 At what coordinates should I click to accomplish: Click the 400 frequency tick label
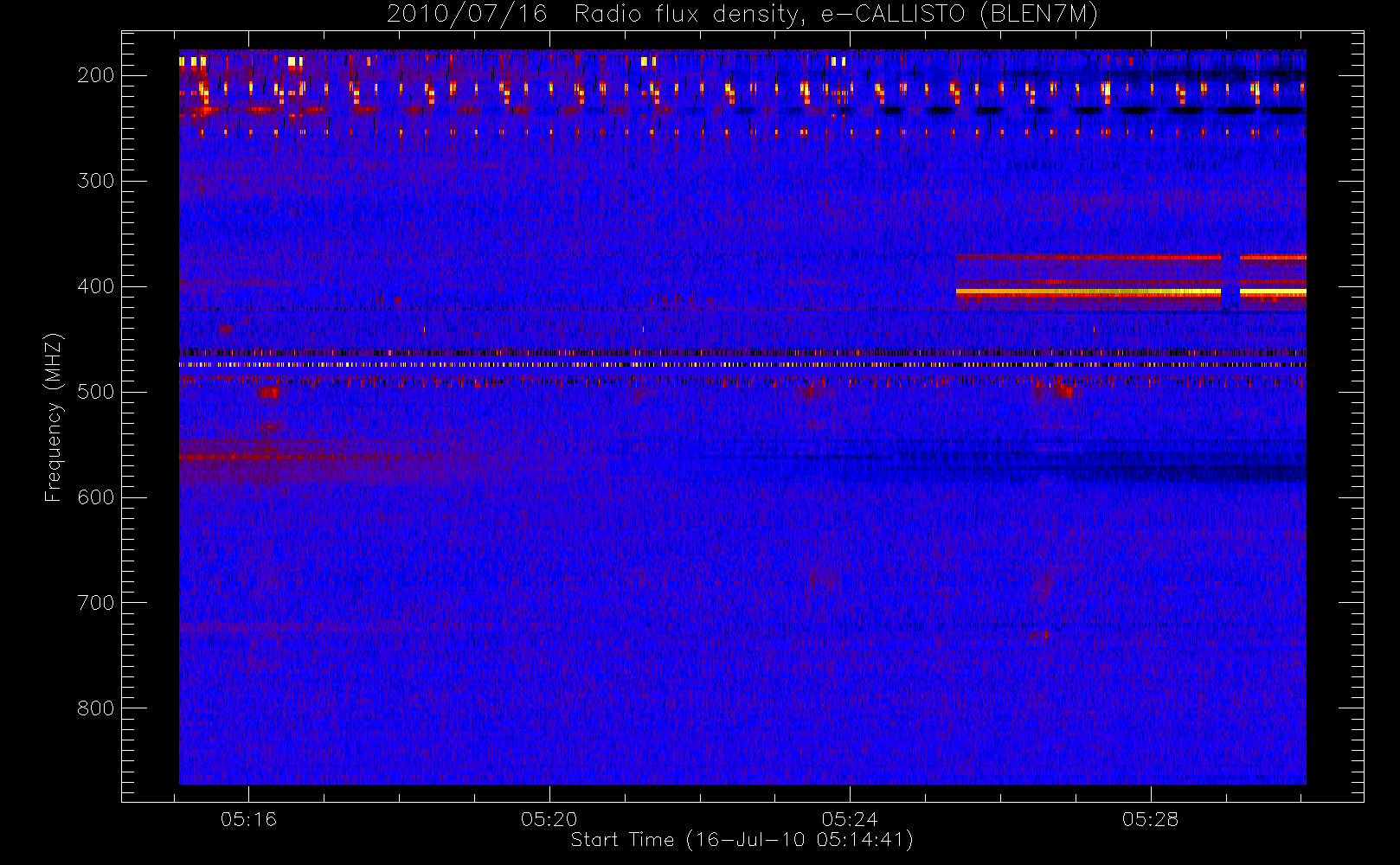tap(95, 286)
